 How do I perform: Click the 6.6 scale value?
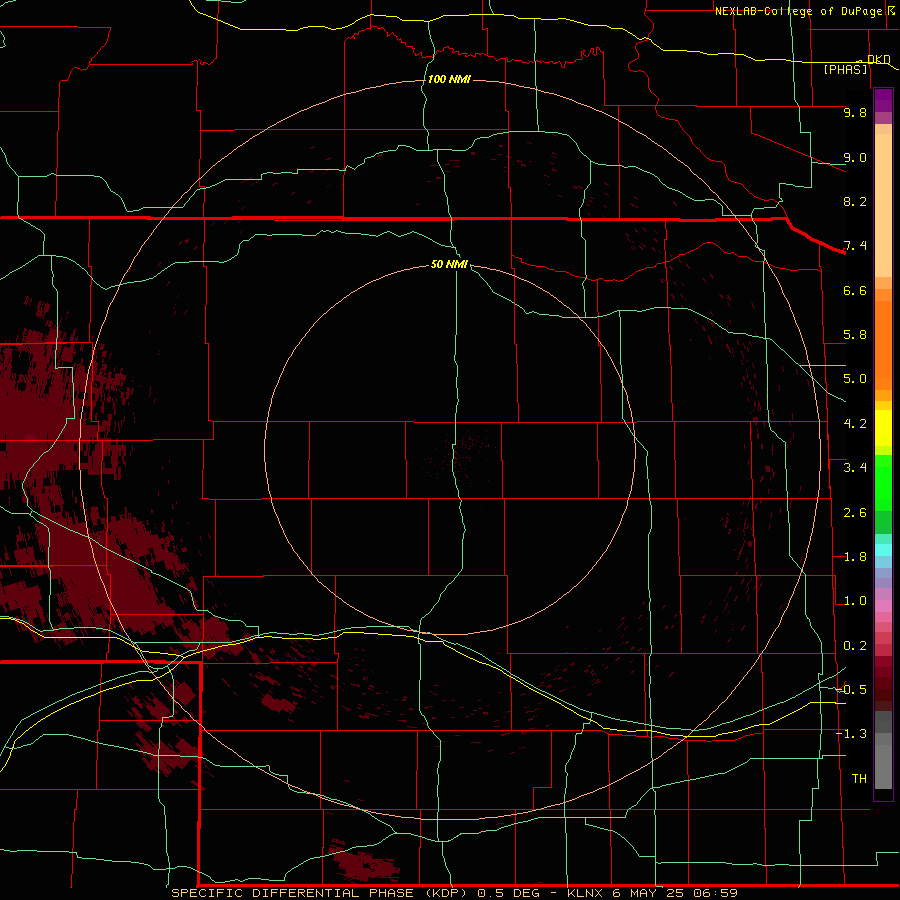(x=855, y=290)
